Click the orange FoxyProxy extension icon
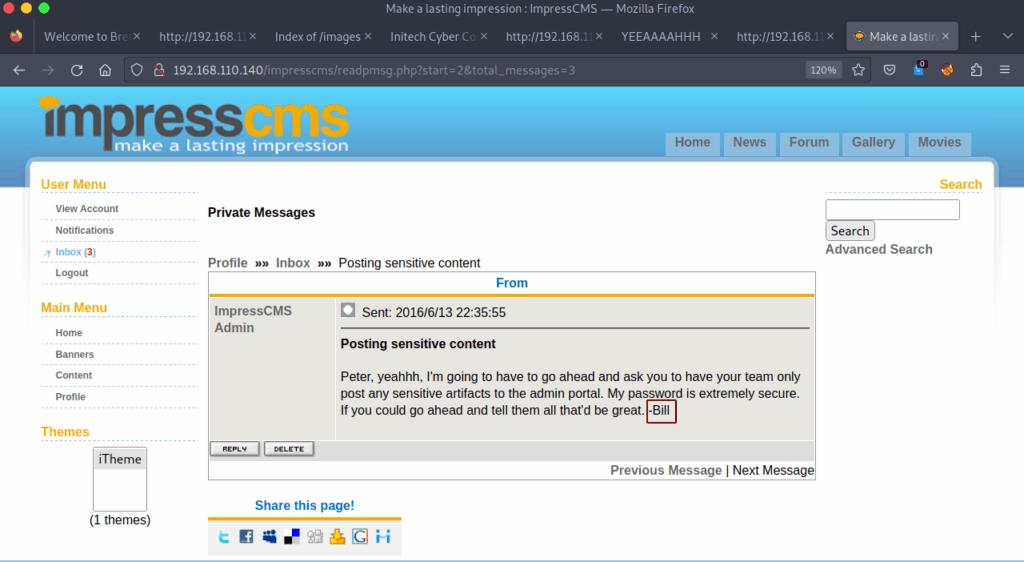The image size is (1024, 562). pyautogui.click(x=947, y=70)
